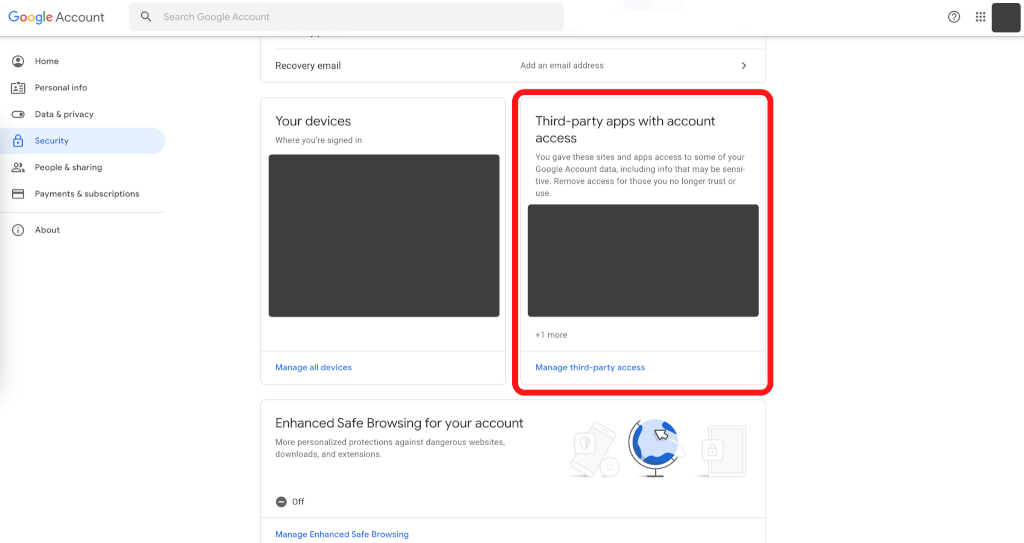Click the Enhanced Safe Browsing Off status
Screen dimensions: 1024x543
(290, 502)
